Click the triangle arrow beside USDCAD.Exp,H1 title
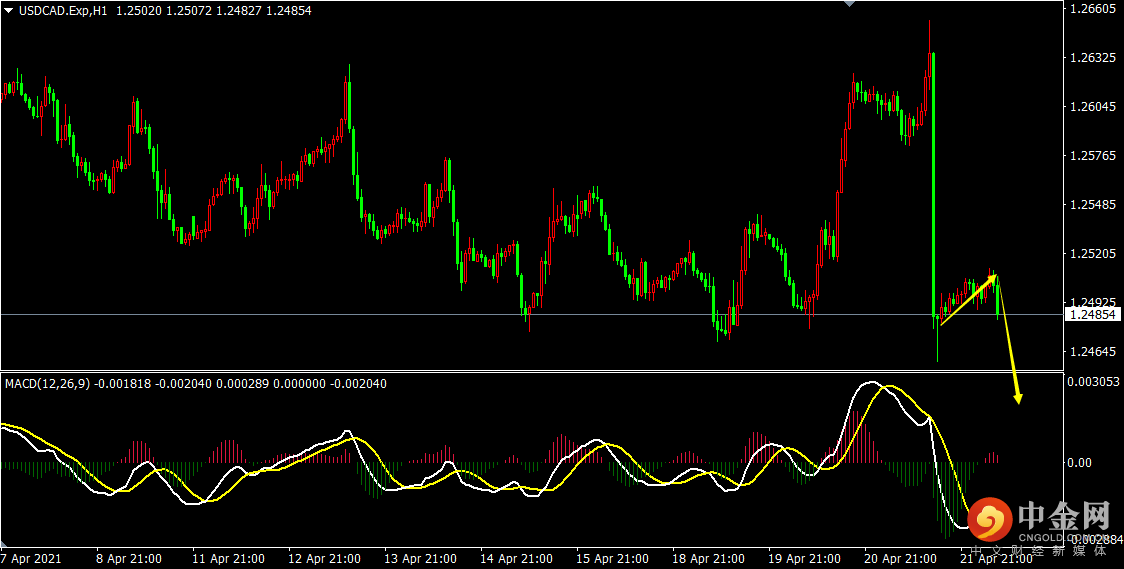This screenshot has height=569, width=1124. click(8, 11)
